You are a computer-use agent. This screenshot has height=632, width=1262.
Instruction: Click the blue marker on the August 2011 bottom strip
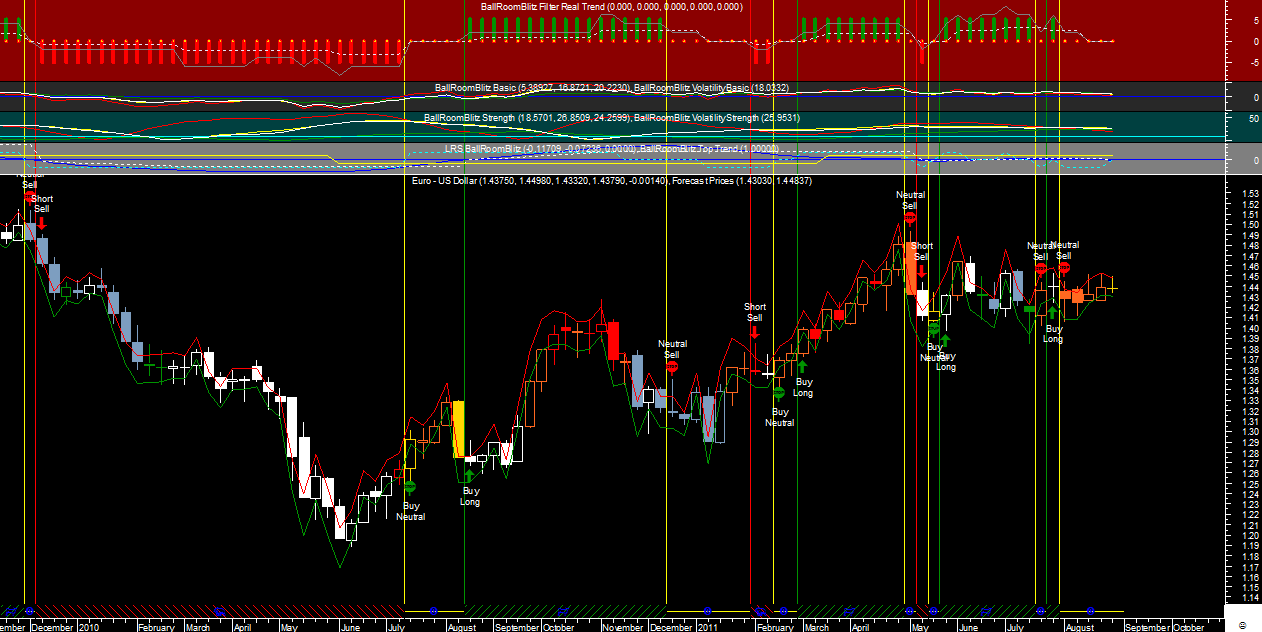tap(1091, 610)
